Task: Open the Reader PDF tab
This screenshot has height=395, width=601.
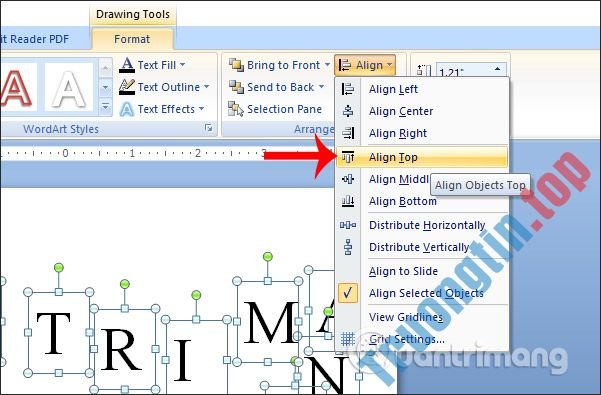Action: [x=34, y=39]
